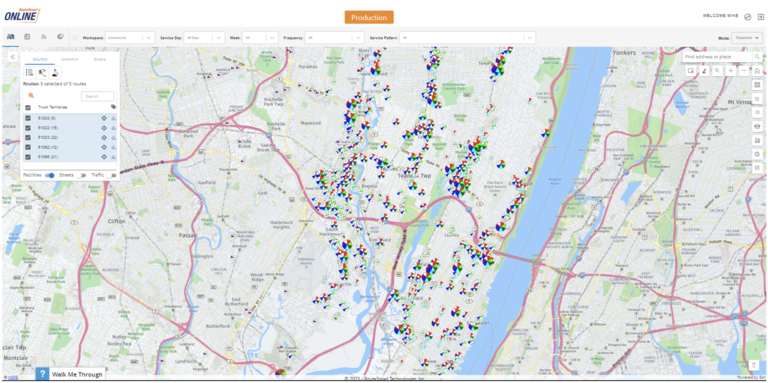The image size is (768, 383).
Task: Click locate icon for route 51062
Action: pyautogui.click(x=104, y=147)
